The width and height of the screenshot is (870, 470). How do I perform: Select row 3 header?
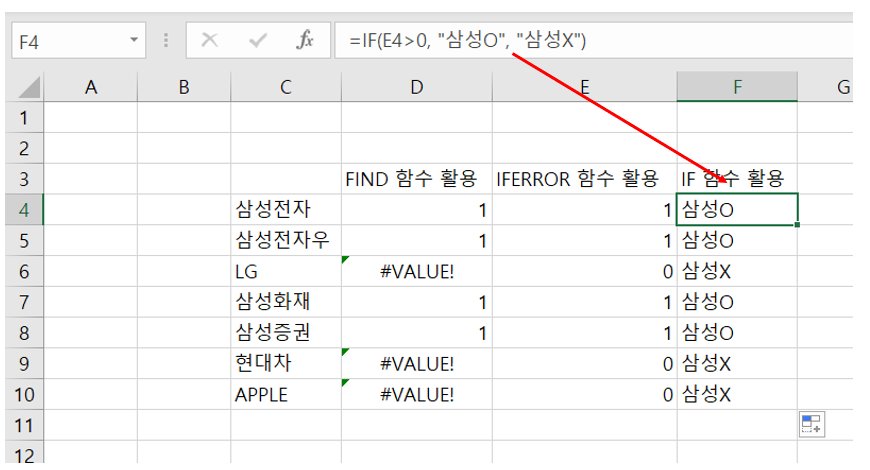24,179
